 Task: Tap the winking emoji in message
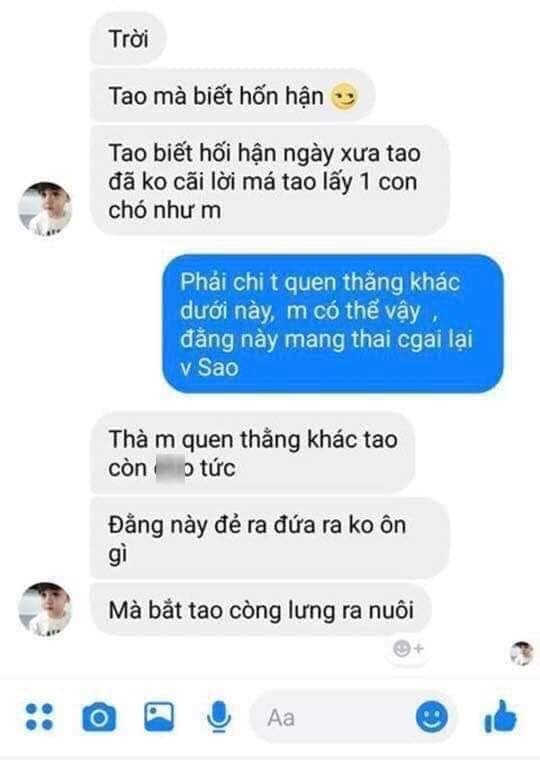(x=344, y=96)
